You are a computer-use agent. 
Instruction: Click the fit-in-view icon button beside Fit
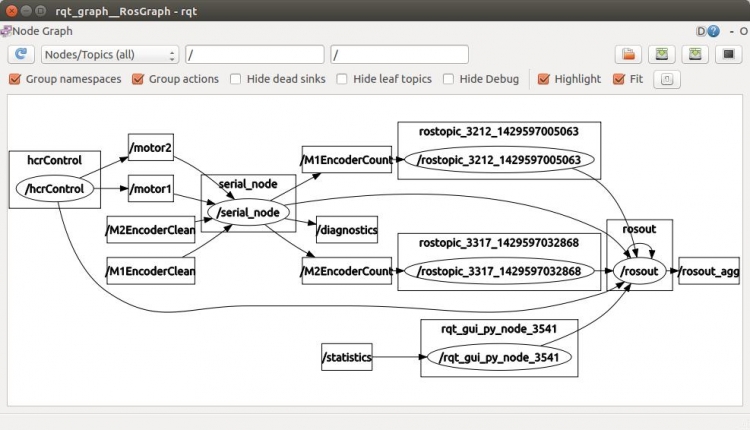pyautogui.click(x=667, y=79)
